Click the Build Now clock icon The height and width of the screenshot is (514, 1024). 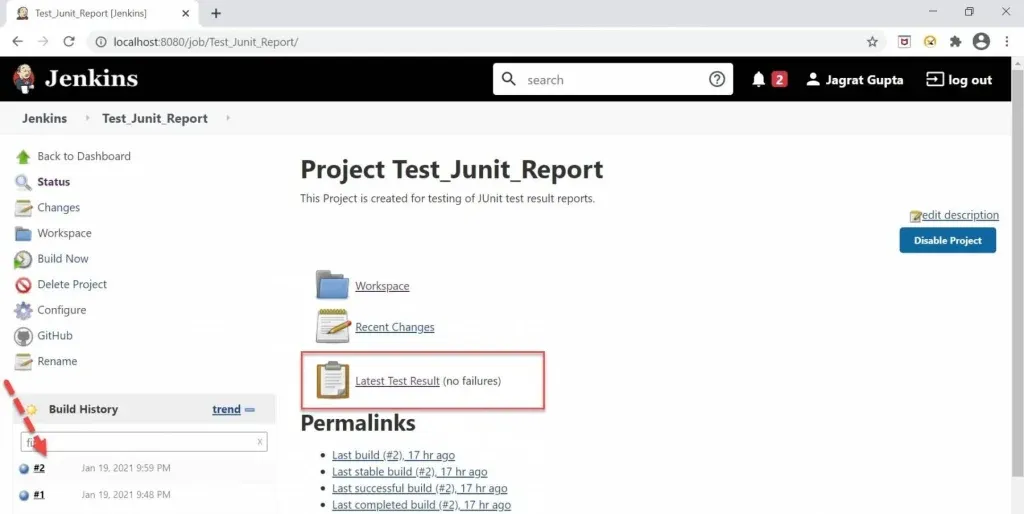[23, 259]
